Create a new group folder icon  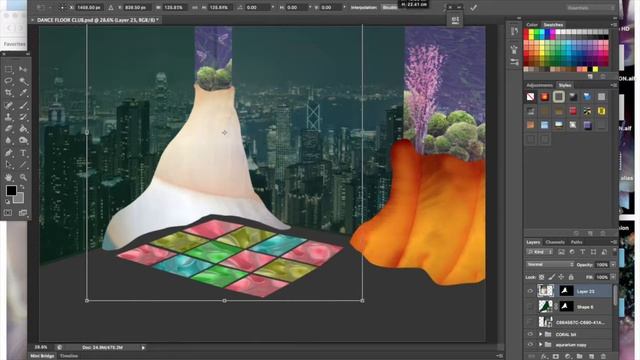[580, 356]
